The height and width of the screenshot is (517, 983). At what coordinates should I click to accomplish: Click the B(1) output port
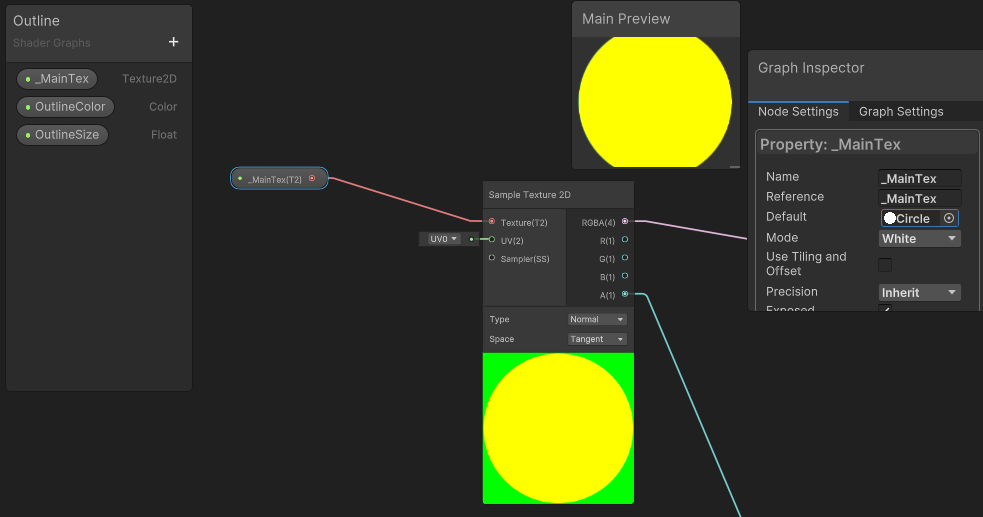(624, 276)
